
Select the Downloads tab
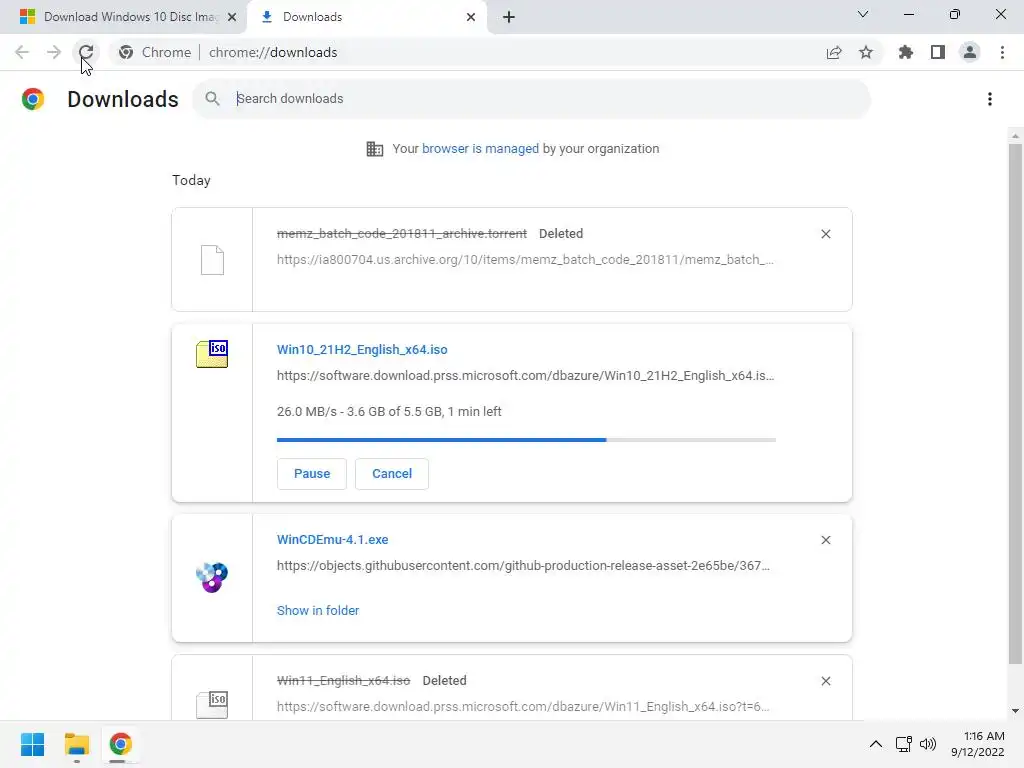(366, 17)
